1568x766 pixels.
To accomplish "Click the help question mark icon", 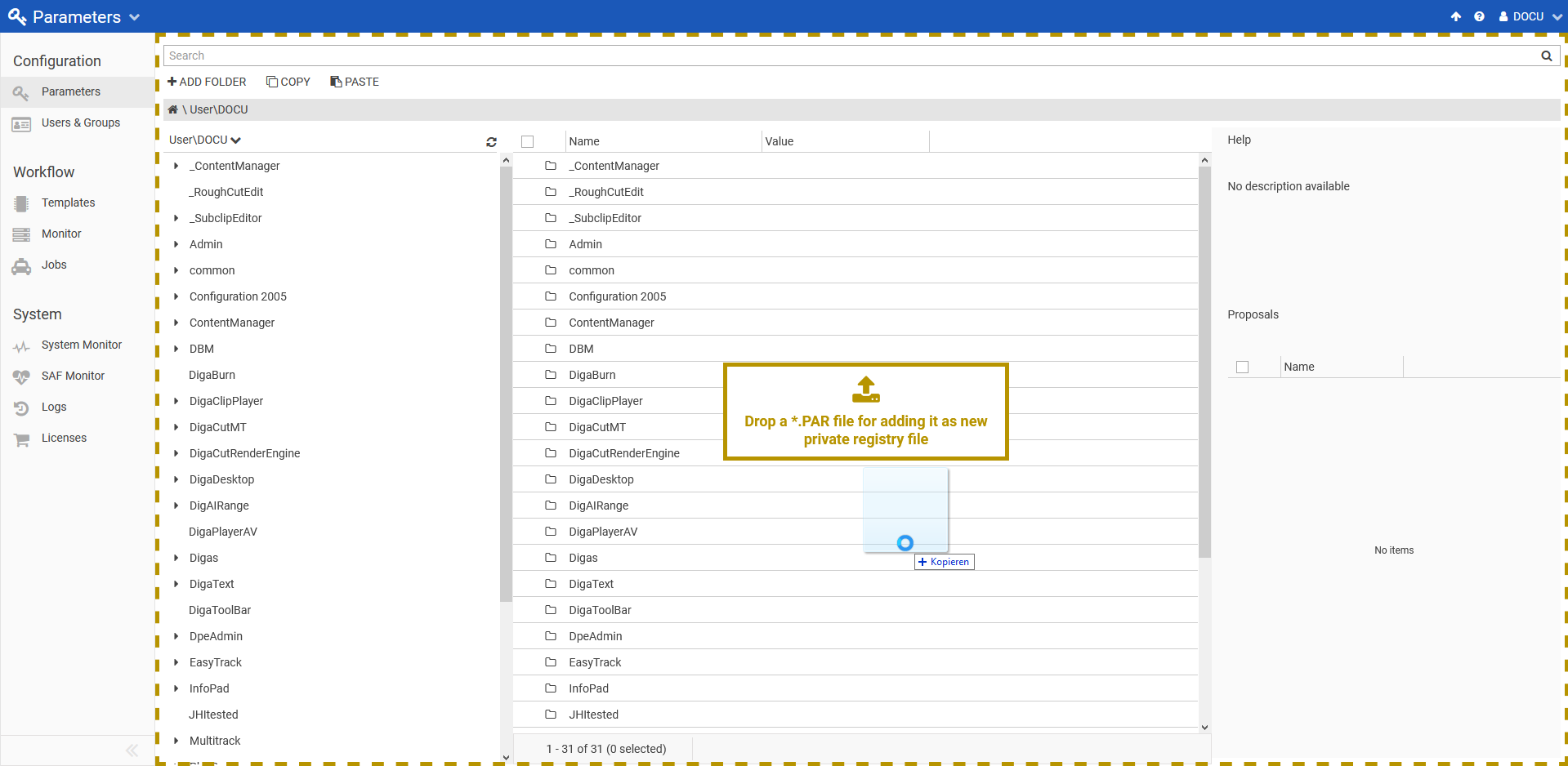I will tap(1479, 16).
